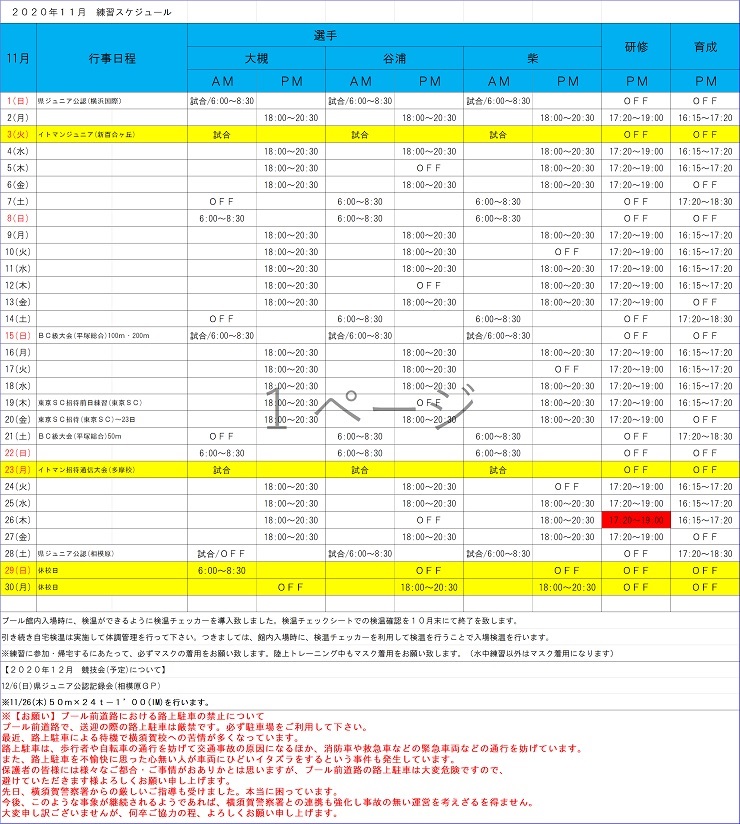Select date cell '3(火)' in yellow row
Viewport: 740px width, 824px height.
(x=18, y=135)
